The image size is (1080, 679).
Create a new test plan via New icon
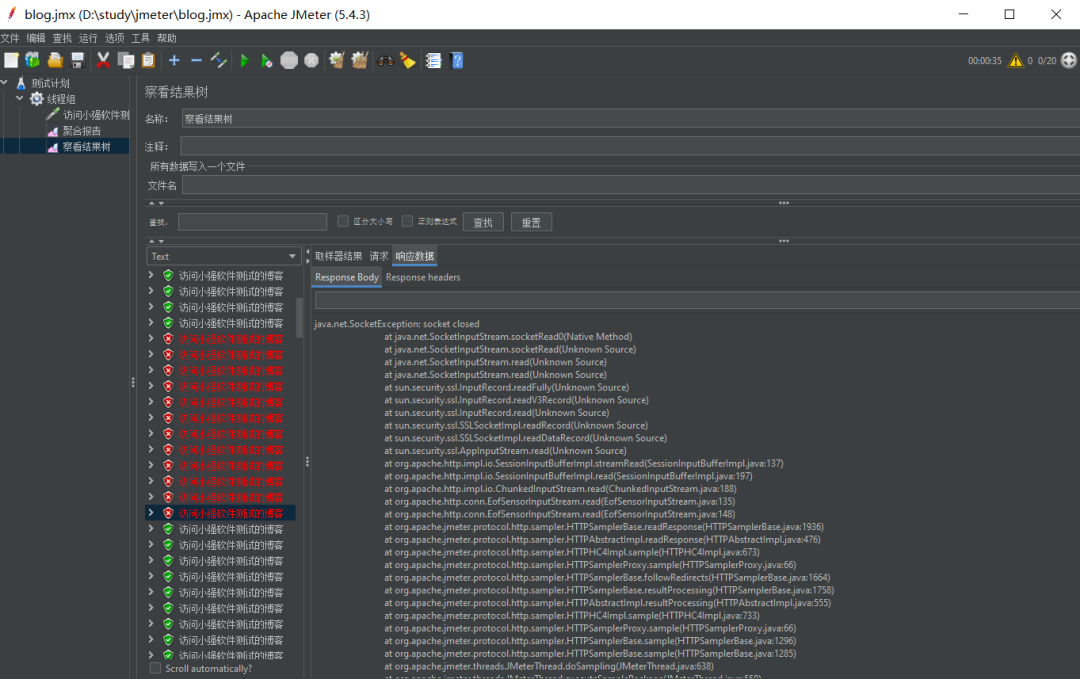click(11, 61)
